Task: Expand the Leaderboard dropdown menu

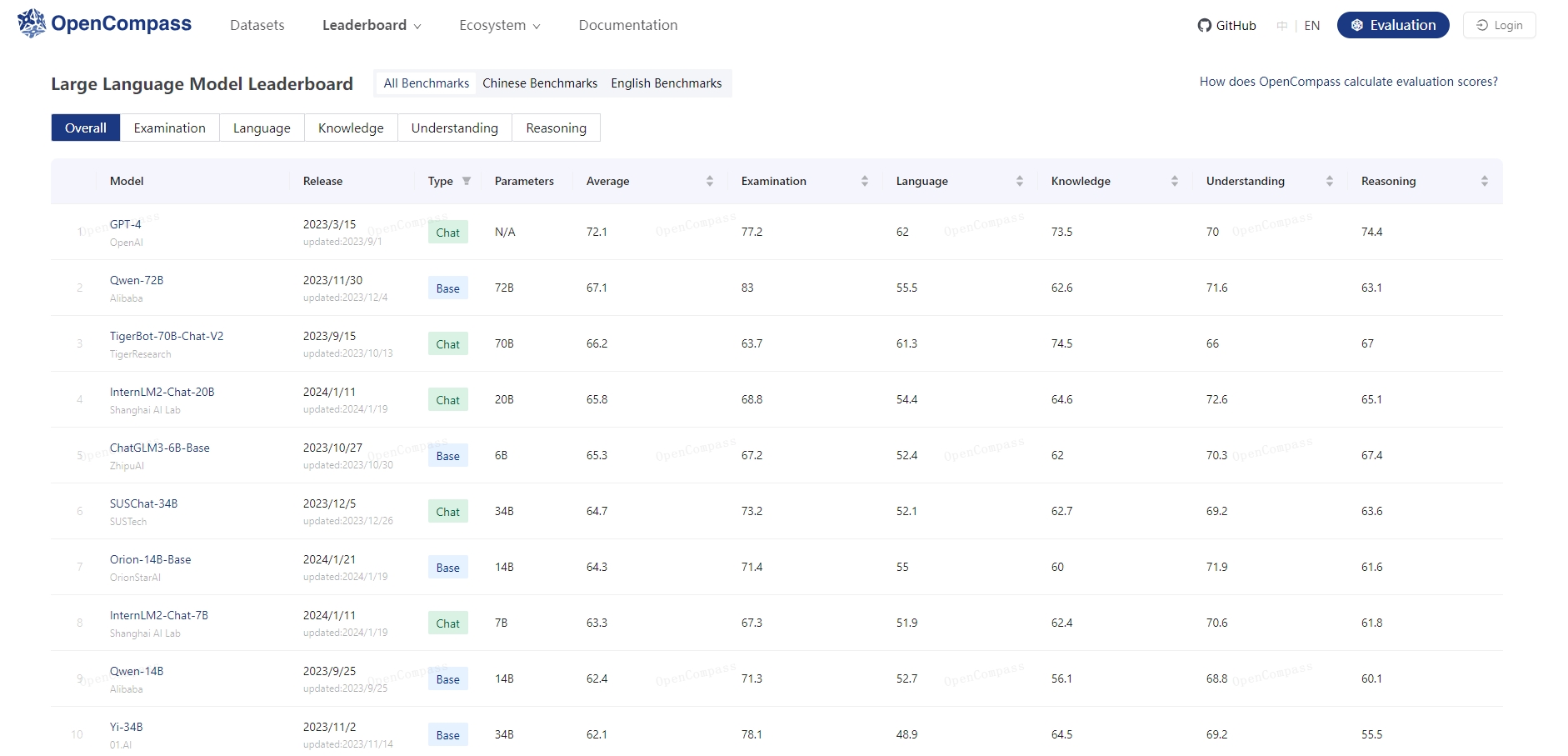Action: click(372, 25)
